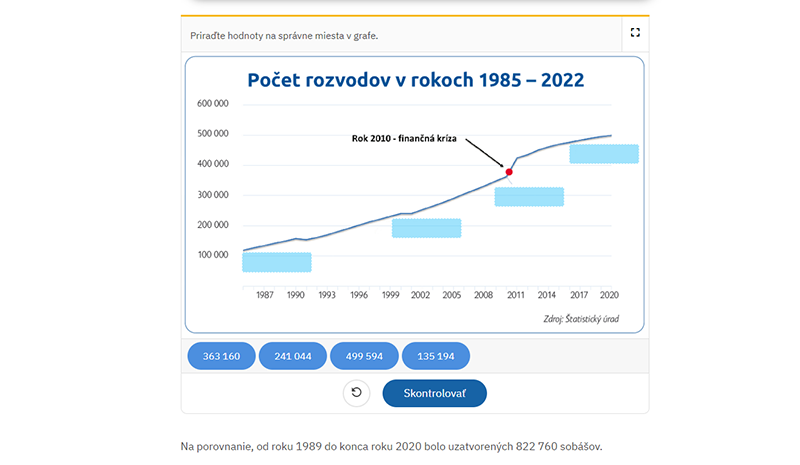Viewport: 800px width, 465px height.
Task: Click the source note Zdroj: Štatistický úrad
Action: 581,319
